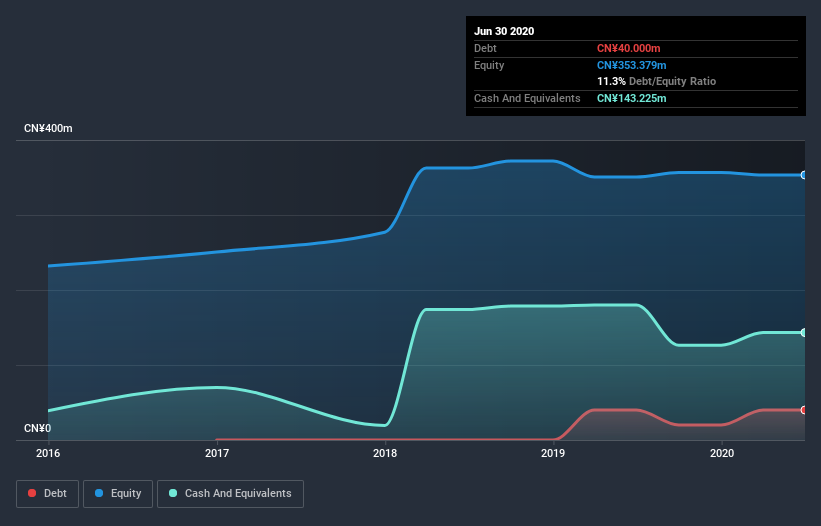This screenshot has height=526, width=821.
Task: Click the 2019 x-axis label
Action: coord(553,453)
